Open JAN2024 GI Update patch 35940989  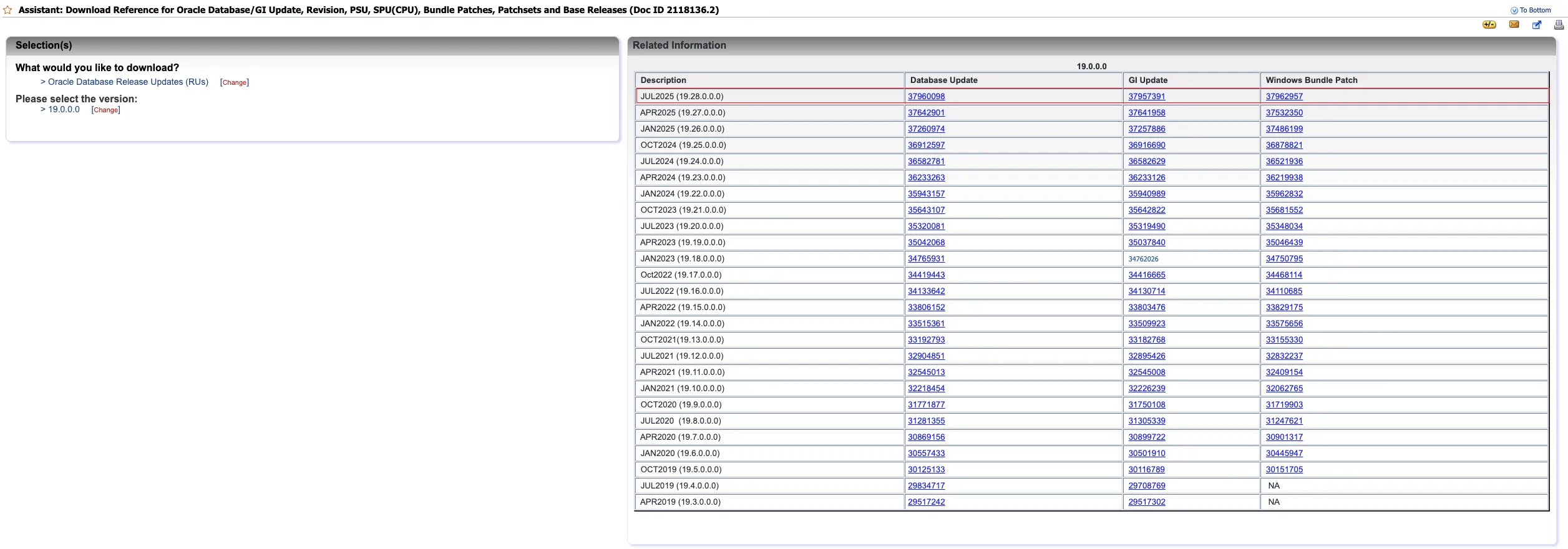pyautogui.click(x=1146, y=193)
